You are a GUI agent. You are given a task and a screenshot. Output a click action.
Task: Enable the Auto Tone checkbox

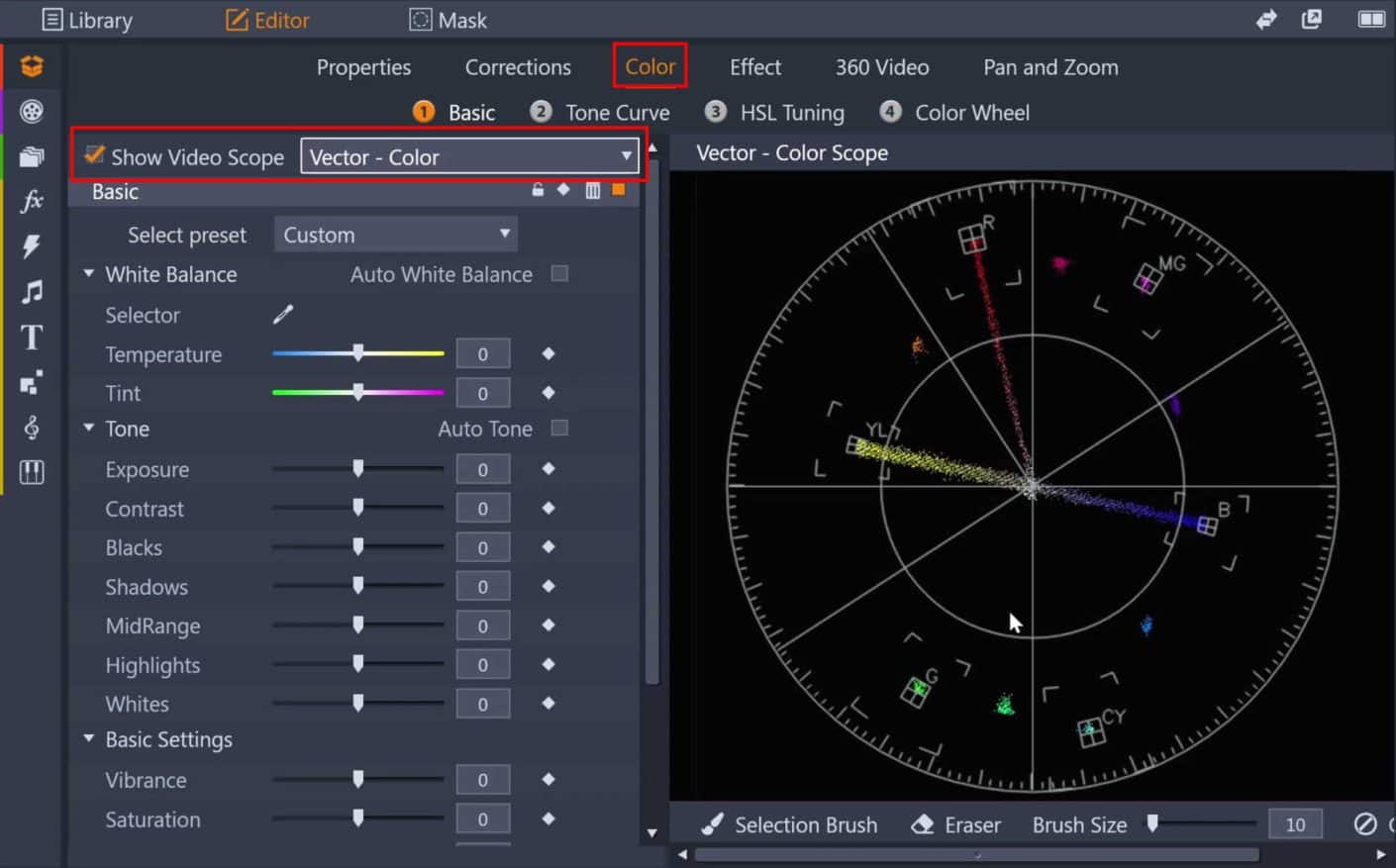559,429
